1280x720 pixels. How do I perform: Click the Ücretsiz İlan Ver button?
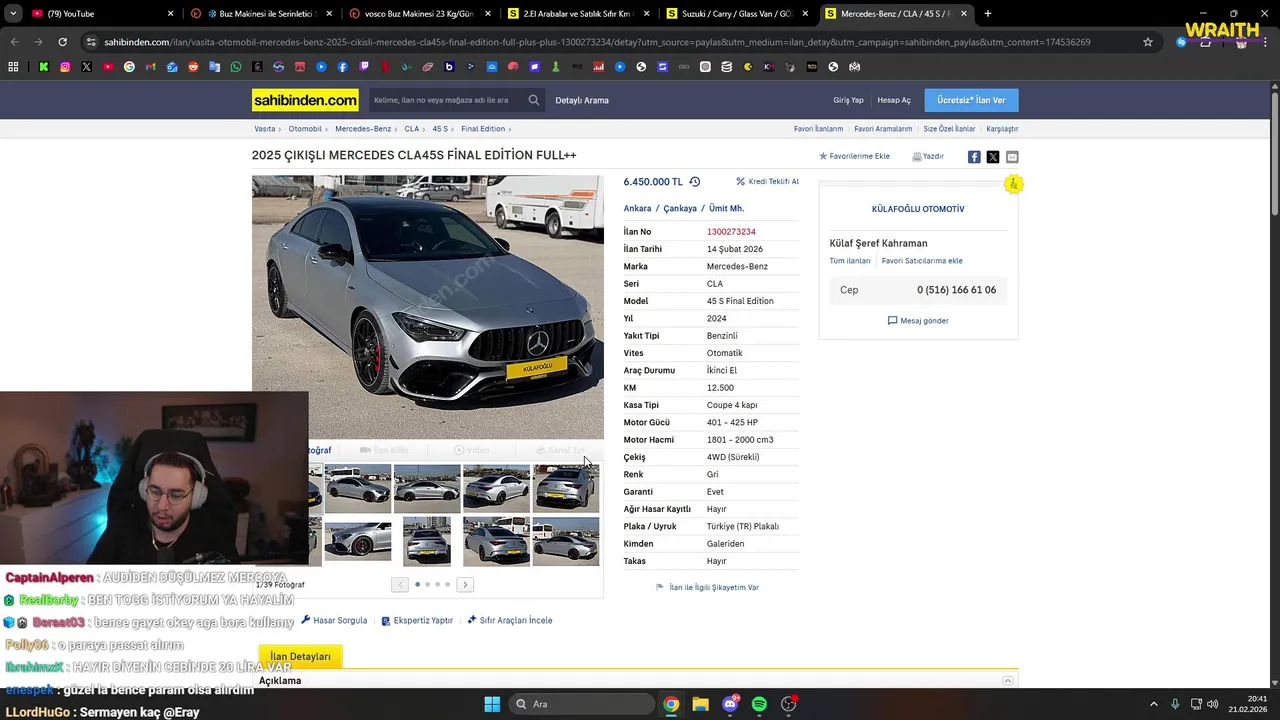pos(971,100)
